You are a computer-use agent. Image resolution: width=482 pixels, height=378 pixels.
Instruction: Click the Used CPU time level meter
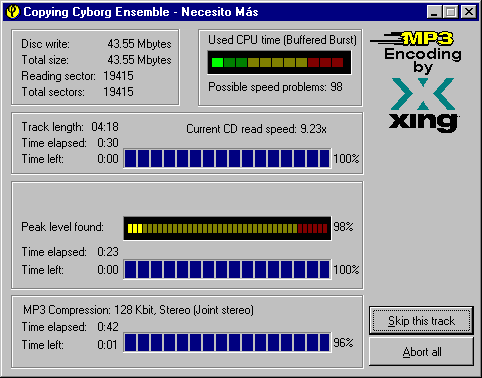279,62
